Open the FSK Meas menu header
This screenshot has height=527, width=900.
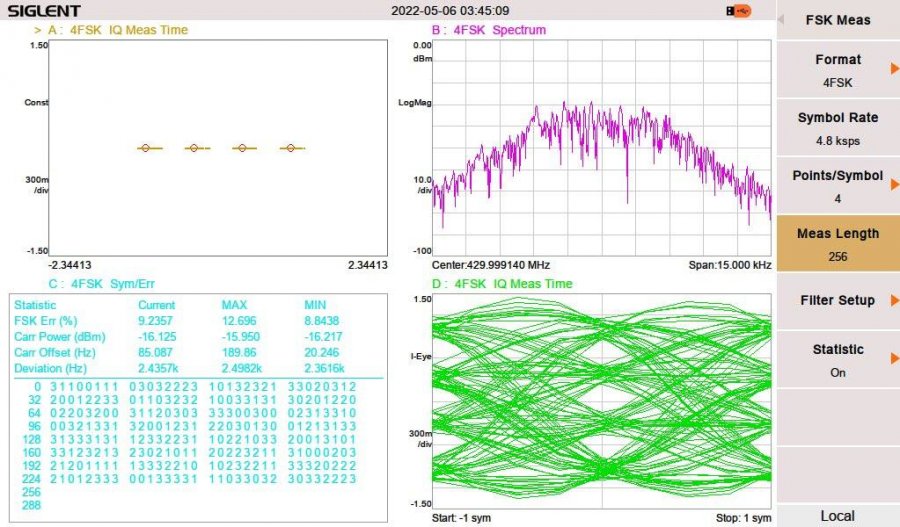click(x=837, y=20)
